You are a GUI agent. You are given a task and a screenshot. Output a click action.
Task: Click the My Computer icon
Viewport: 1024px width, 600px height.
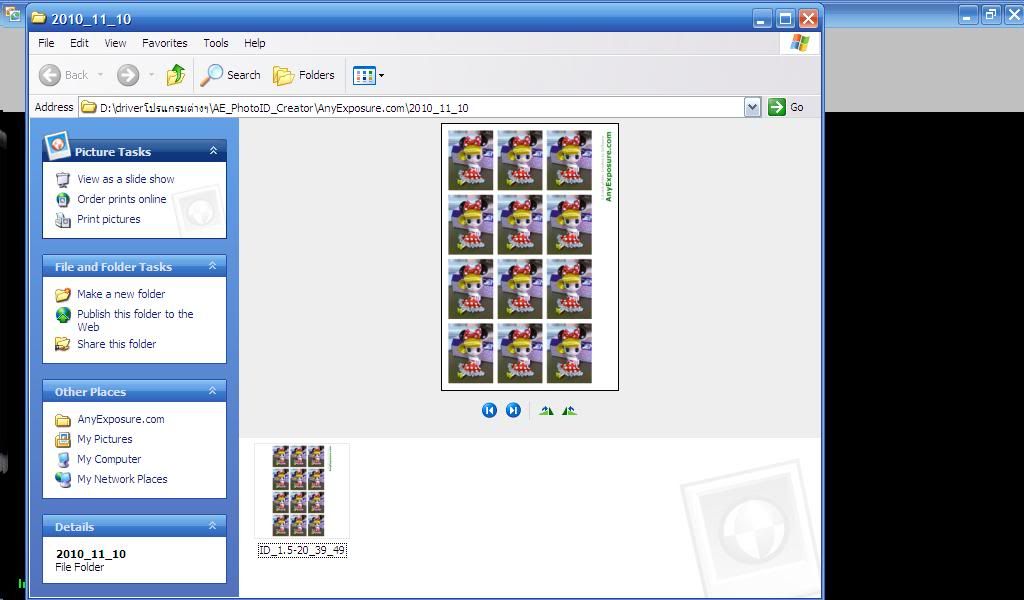coord(63,460)
